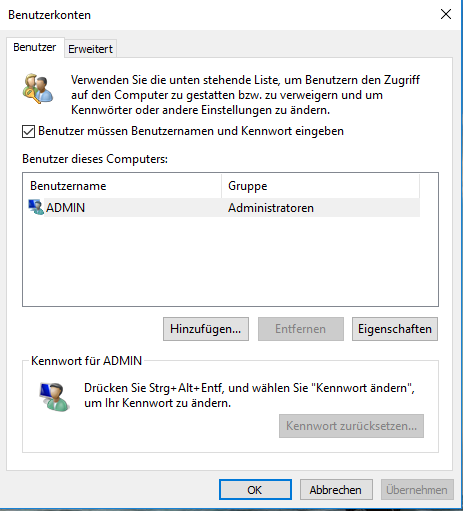Open Eigenschaften for selected user

click(x=395, y=329)
